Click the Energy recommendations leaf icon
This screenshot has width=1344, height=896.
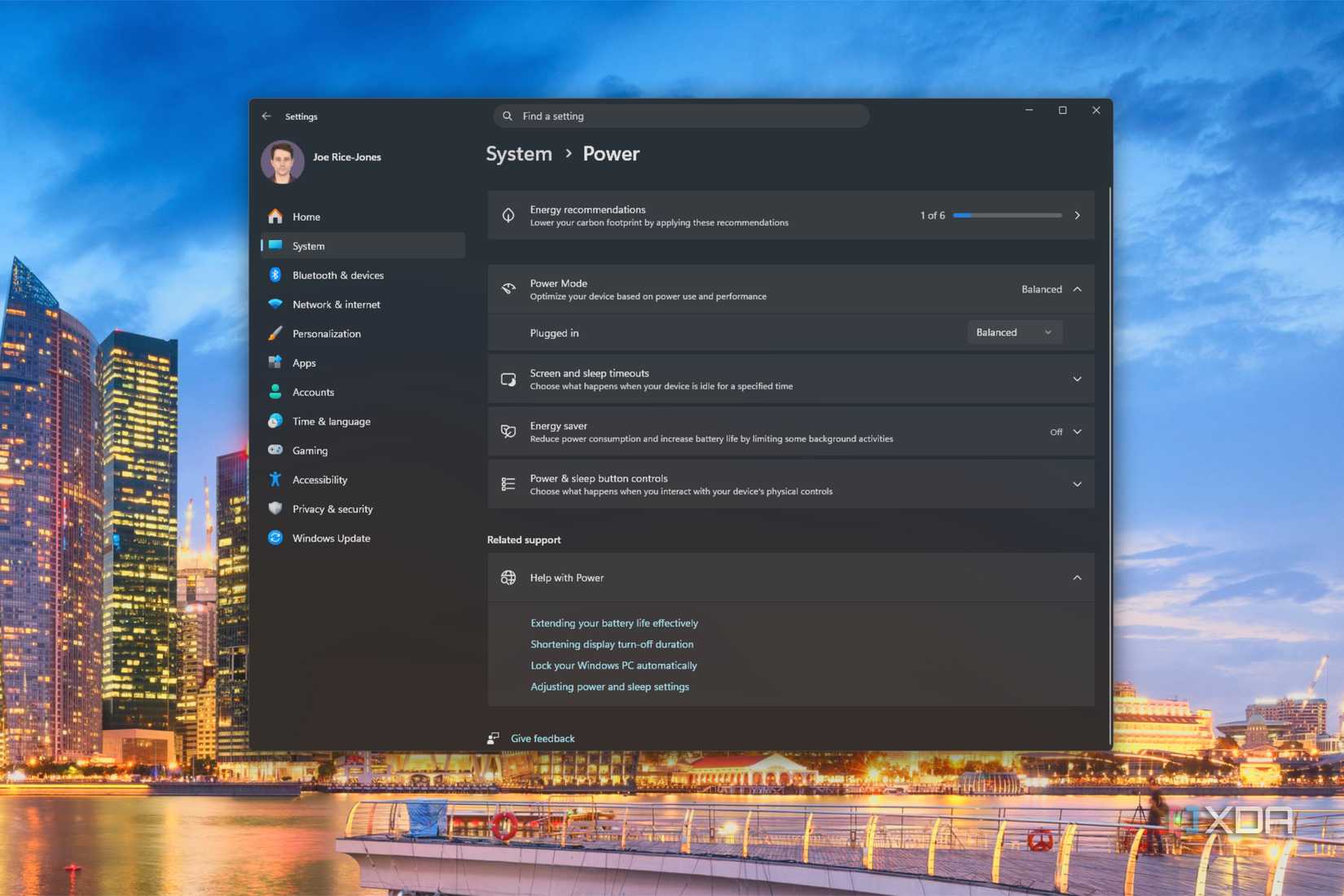(x=508, y=216)
